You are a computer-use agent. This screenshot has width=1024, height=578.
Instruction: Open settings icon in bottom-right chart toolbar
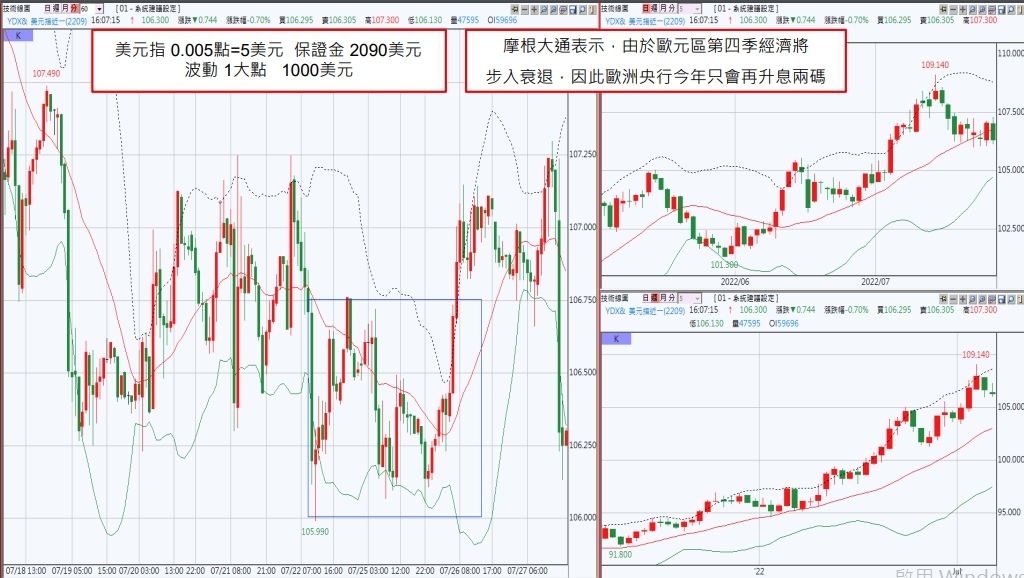tap(992, 299)
